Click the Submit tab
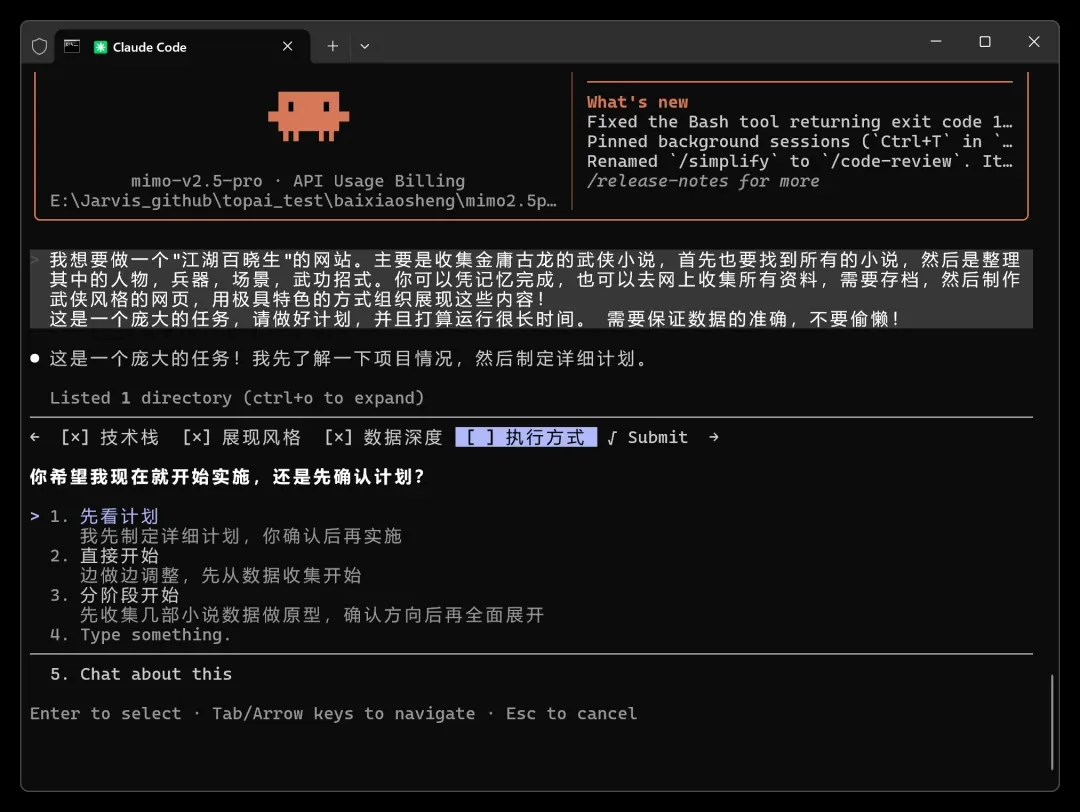This screenshot has width=1080, height=812. (648, 437)
